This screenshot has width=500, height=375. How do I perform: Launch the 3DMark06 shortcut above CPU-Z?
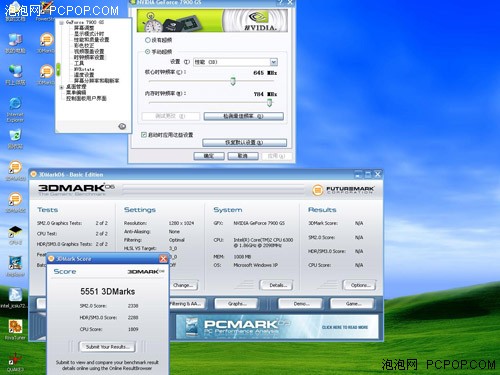click(15, 199)
